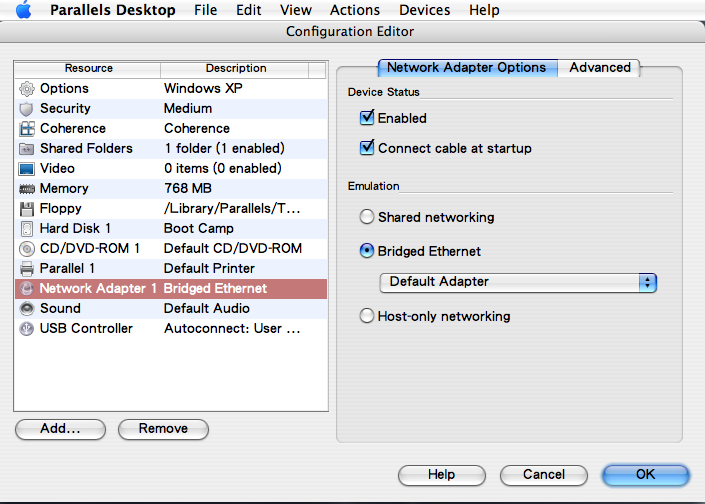This screenshot has height=504, width=705.
Task: Select the Security resource label
Action: [x=65, y=109]
